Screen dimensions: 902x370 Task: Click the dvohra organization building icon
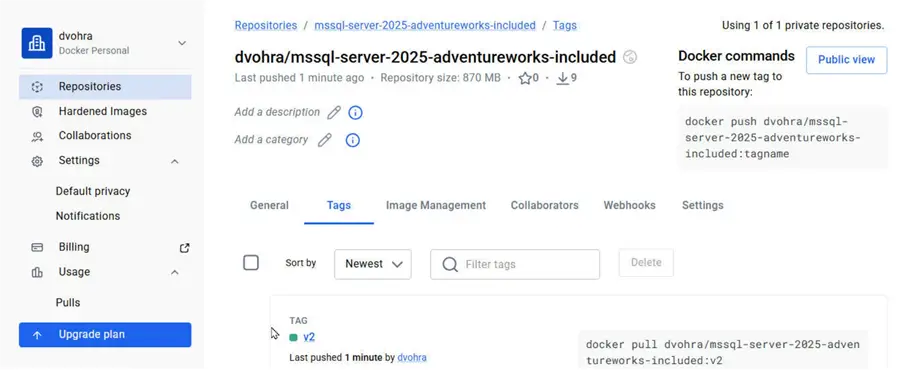tap(37, 43)
